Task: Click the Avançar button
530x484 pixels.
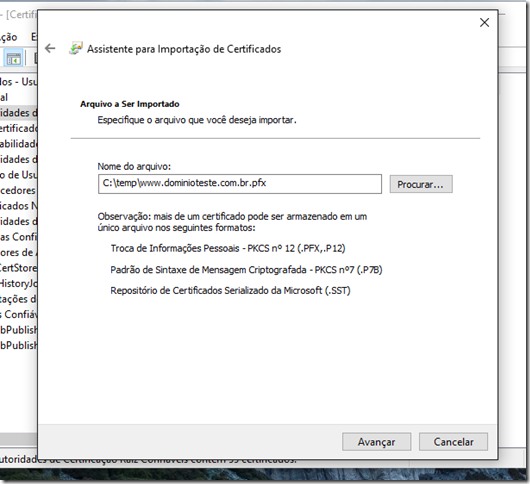Action: click(x=377, y=442)
